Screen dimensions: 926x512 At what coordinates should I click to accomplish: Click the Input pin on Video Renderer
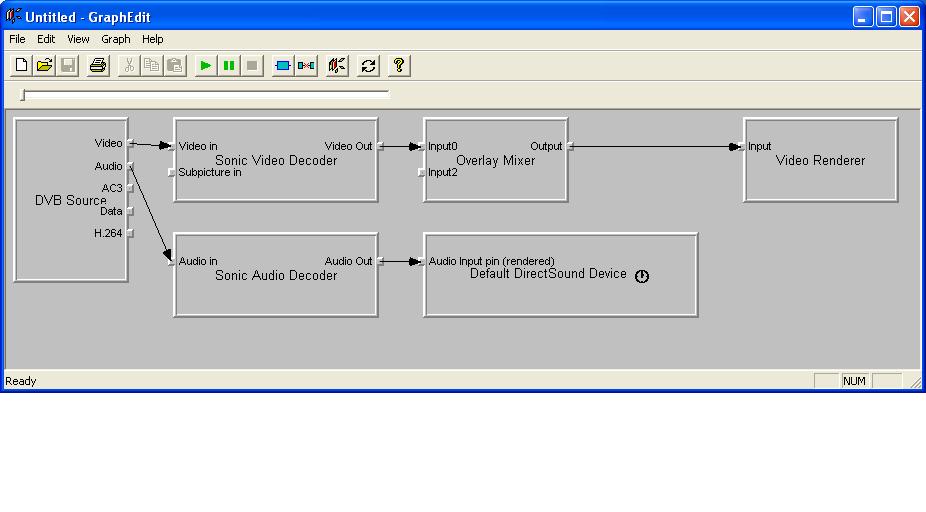tap(741, 146)
